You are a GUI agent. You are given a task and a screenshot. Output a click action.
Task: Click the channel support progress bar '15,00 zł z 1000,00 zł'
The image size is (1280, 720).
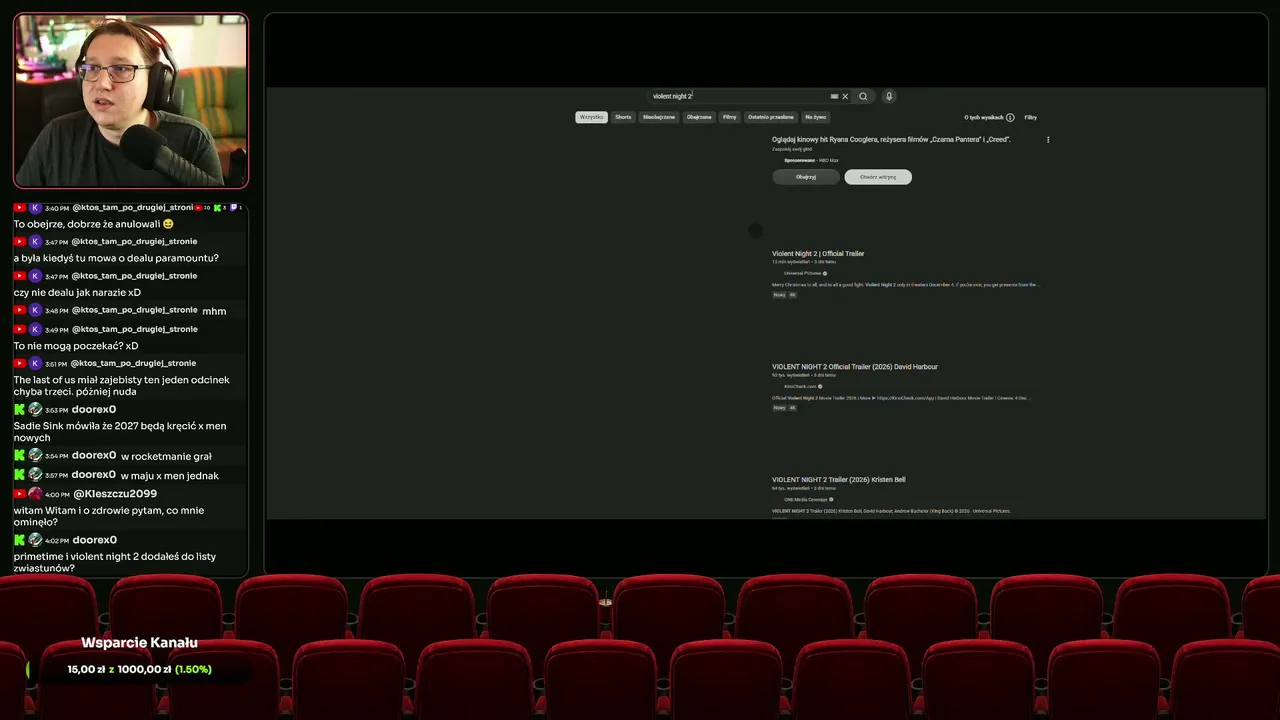(140, 669)
